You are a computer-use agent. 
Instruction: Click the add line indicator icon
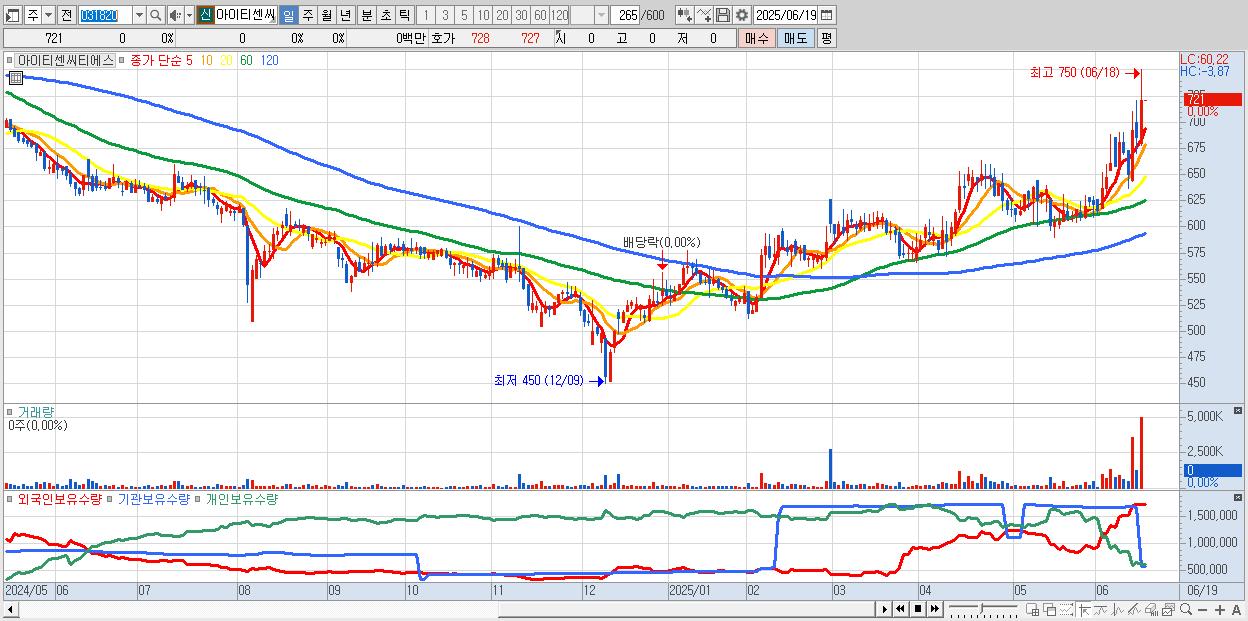pos(704,15)
